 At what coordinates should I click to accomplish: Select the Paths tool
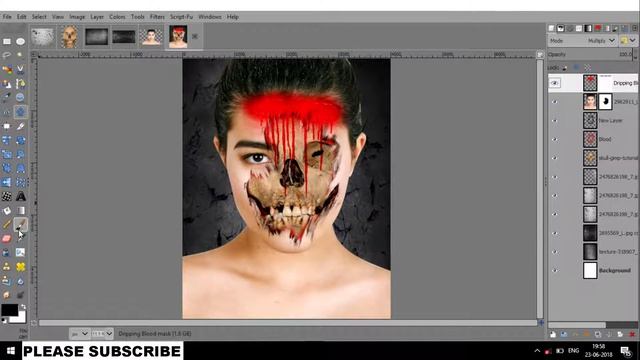pyautogui.click(x=20, y=84)
